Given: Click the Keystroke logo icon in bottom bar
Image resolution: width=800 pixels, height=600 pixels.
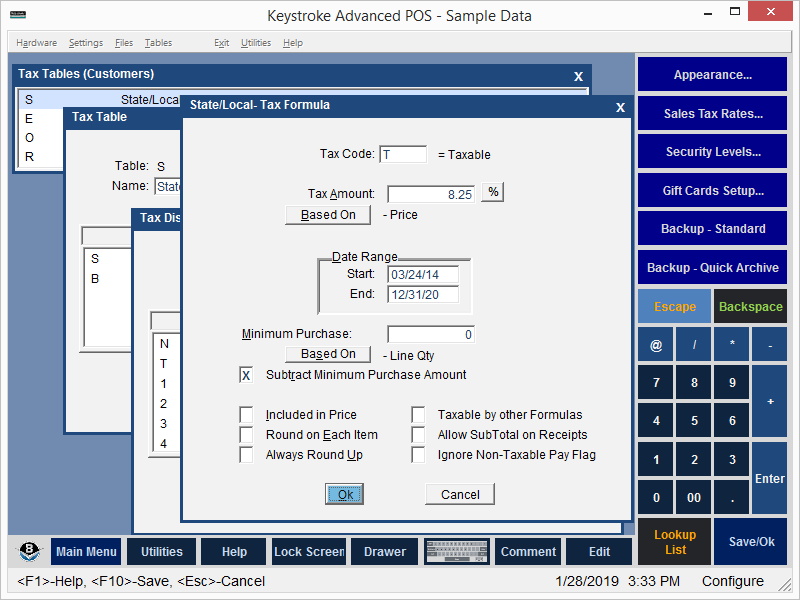Looking at the screenshot, I should (x=29, y=552).
